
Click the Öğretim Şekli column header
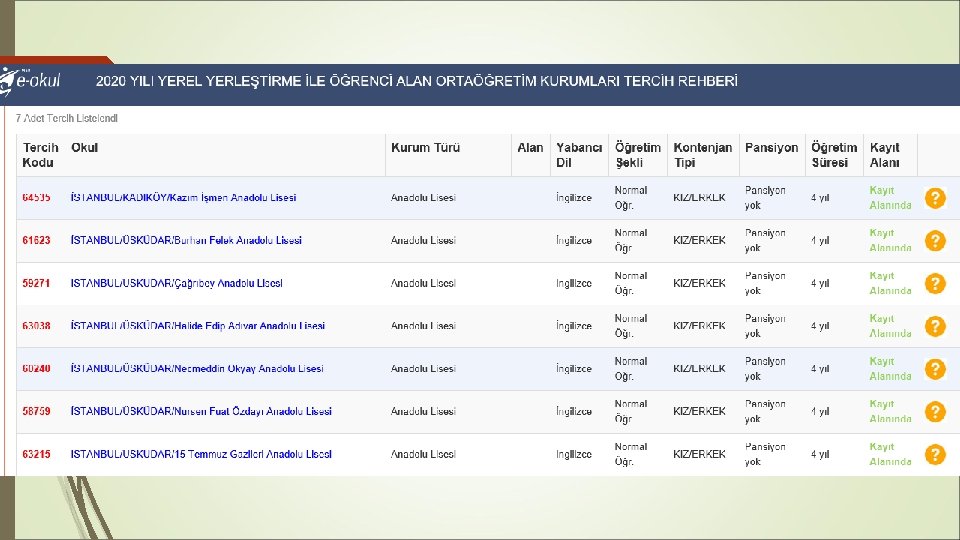(637, 155)
